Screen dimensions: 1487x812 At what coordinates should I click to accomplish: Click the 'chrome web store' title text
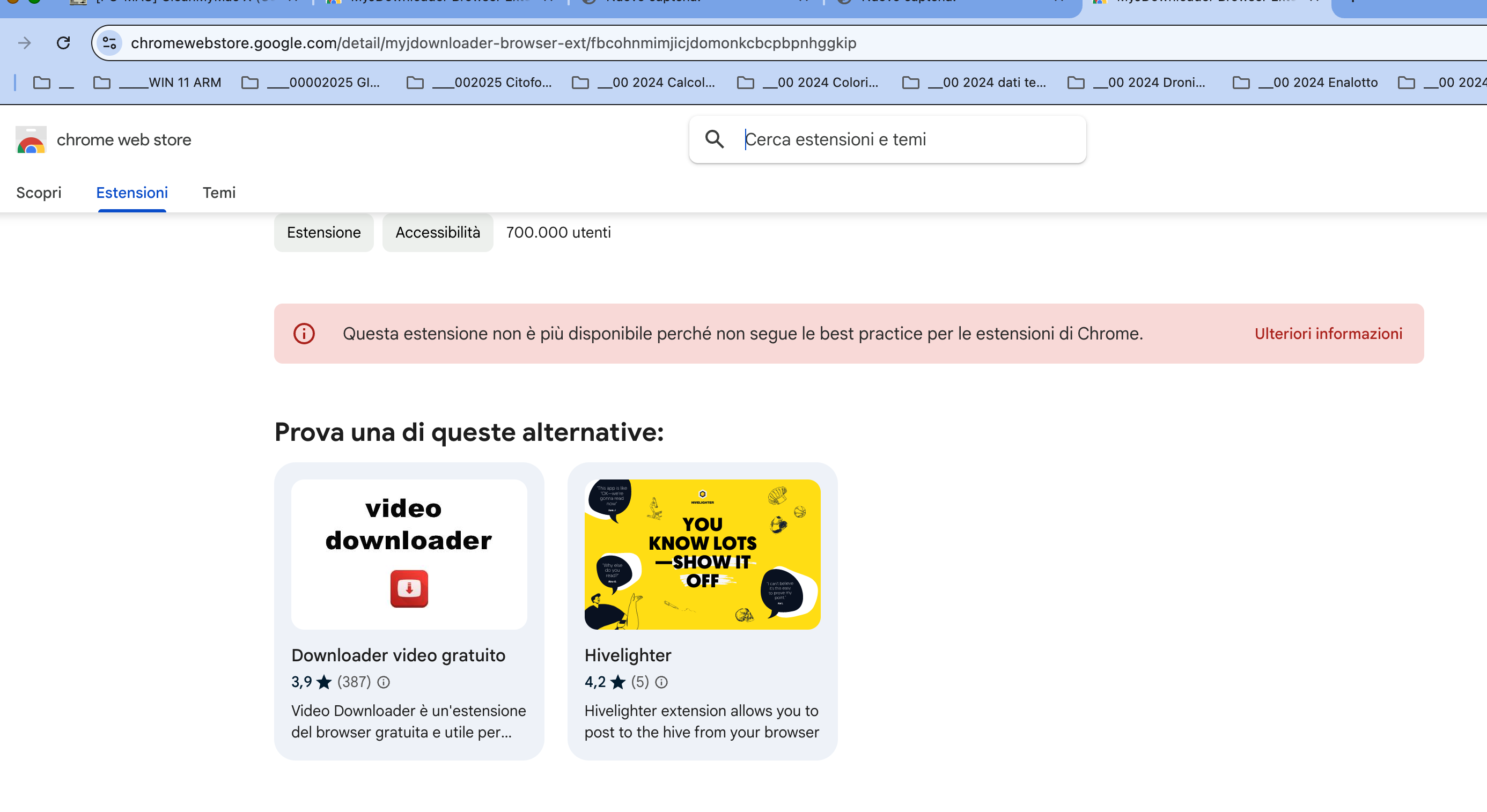(x=123, y=139)
